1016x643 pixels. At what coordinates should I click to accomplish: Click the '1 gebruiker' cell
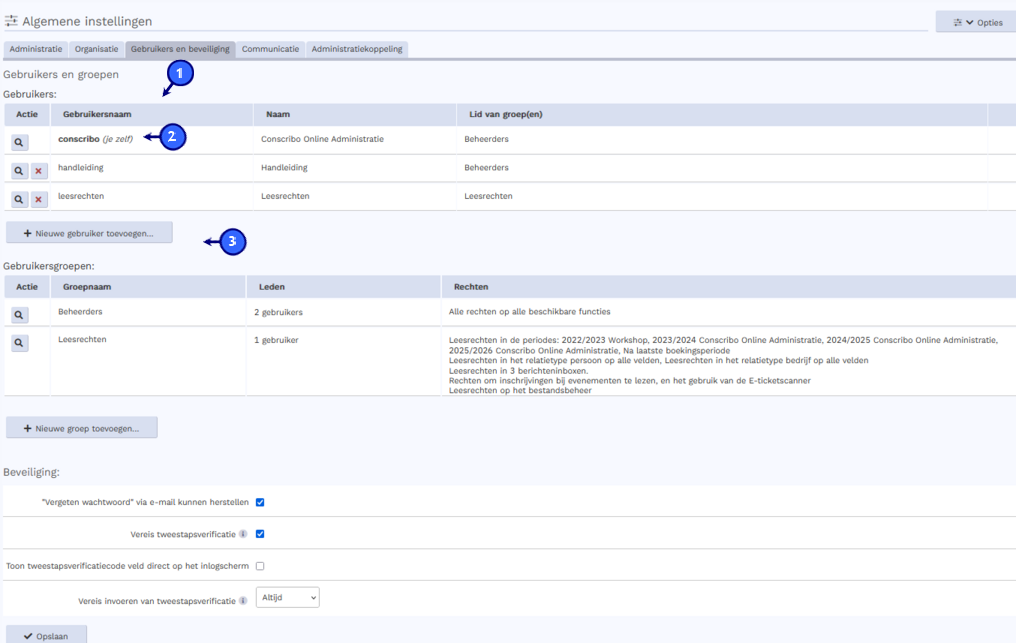276,340
